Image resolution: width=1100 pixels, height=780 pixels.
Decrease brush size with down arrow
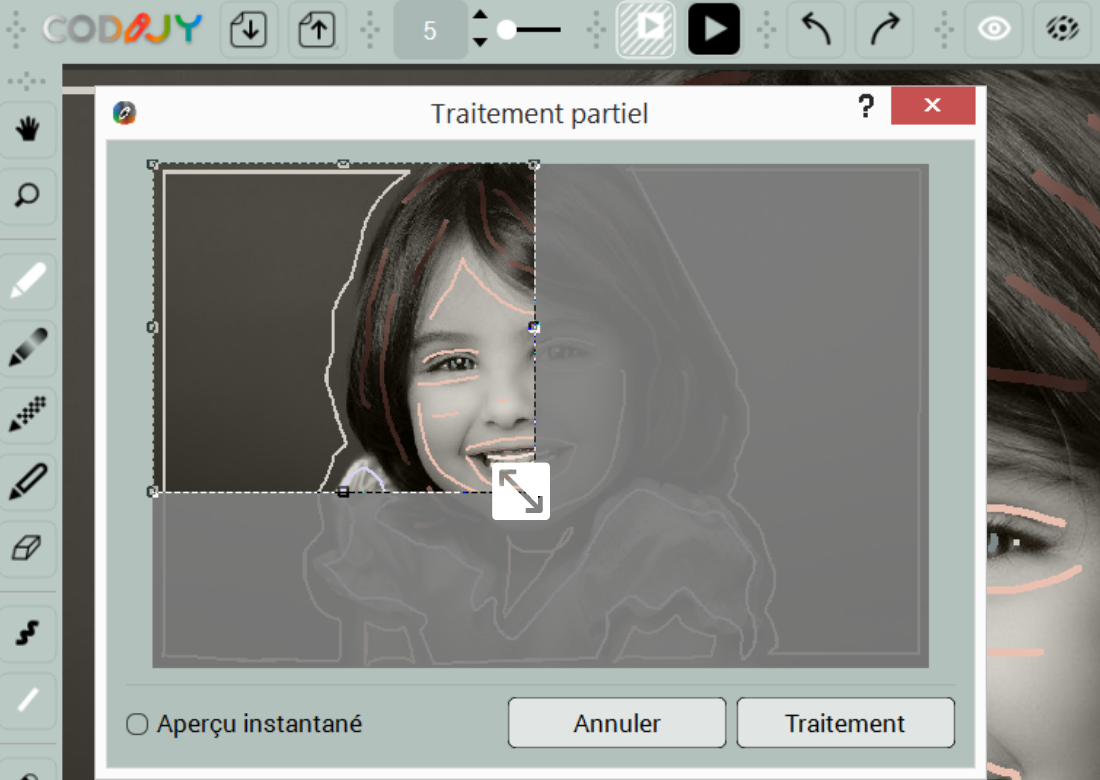[480, 42]
